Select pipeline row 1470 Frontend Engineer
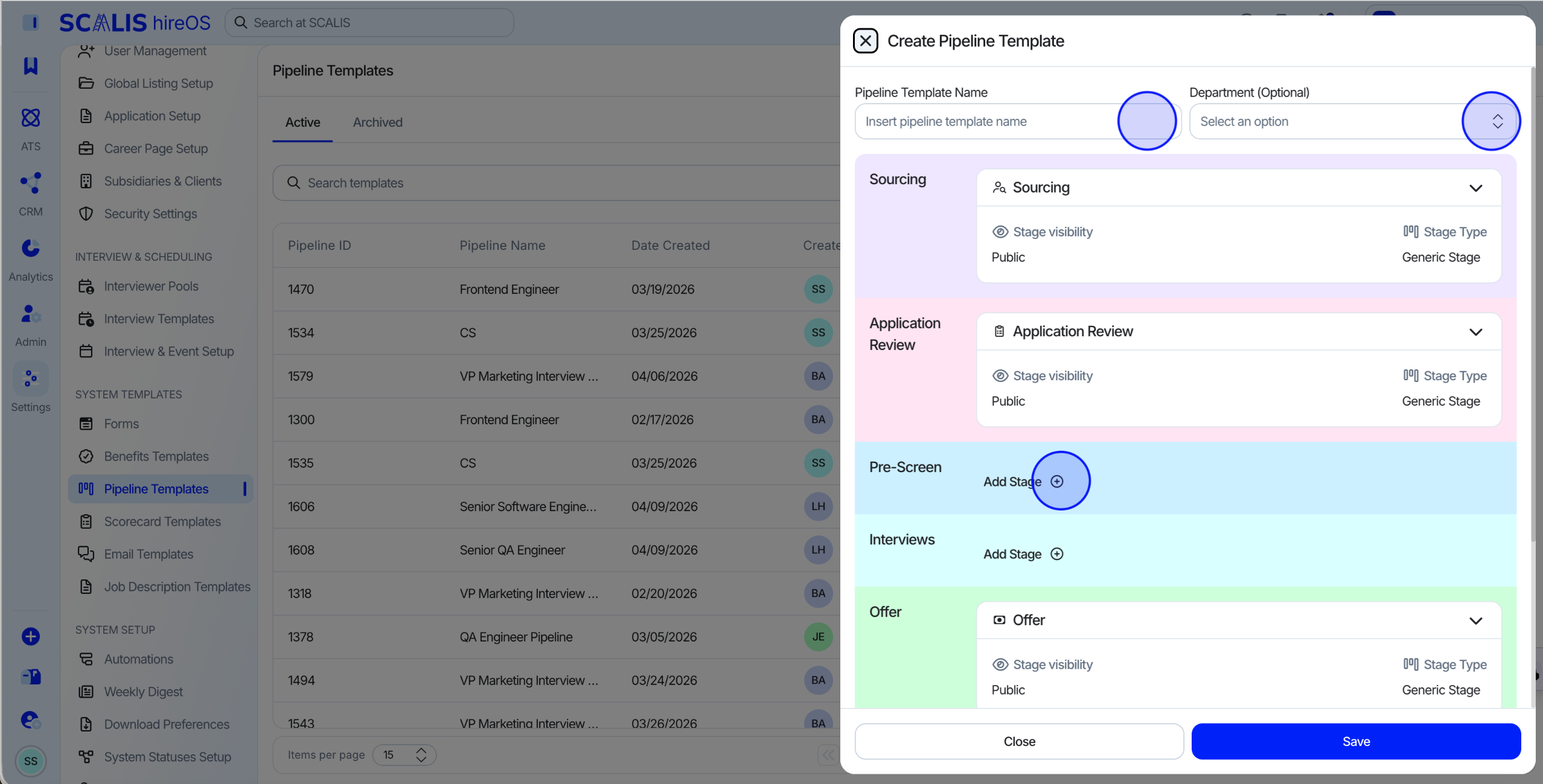The width and height of the screenshot is (1543, 784). 557,289
